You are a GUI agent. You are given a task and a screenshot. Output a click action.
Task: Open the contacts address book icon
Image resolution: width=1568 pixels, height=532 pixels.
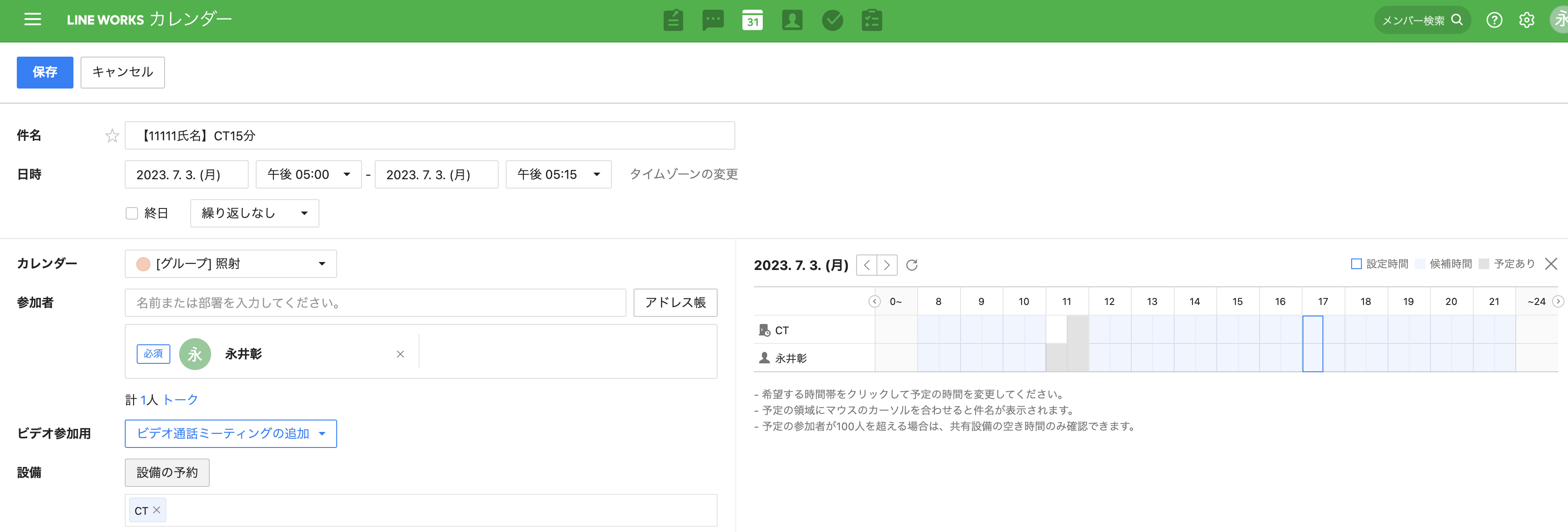[x=792, y=20]
